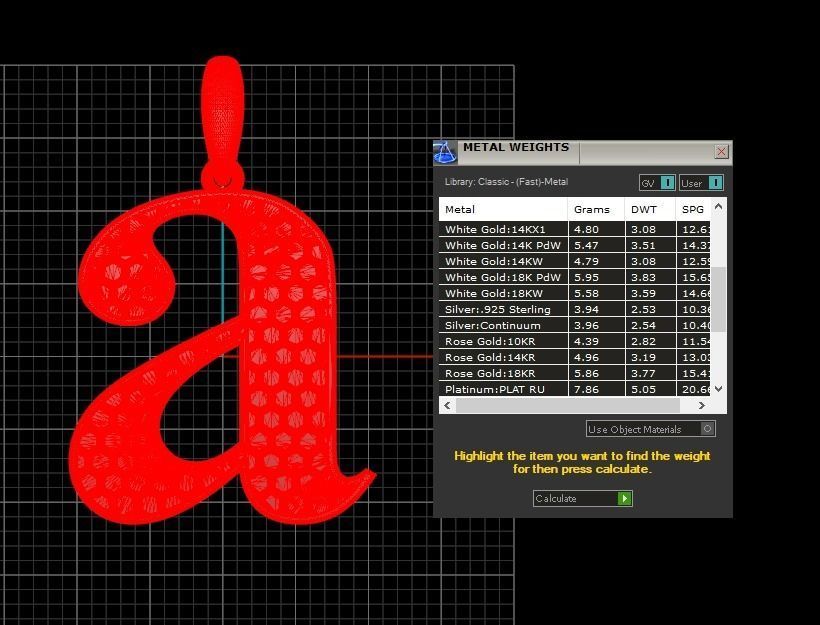Screen dimensions: 820x625
Task: Click the table's horizontal scrollbar thumb
Action: point(567,405)
